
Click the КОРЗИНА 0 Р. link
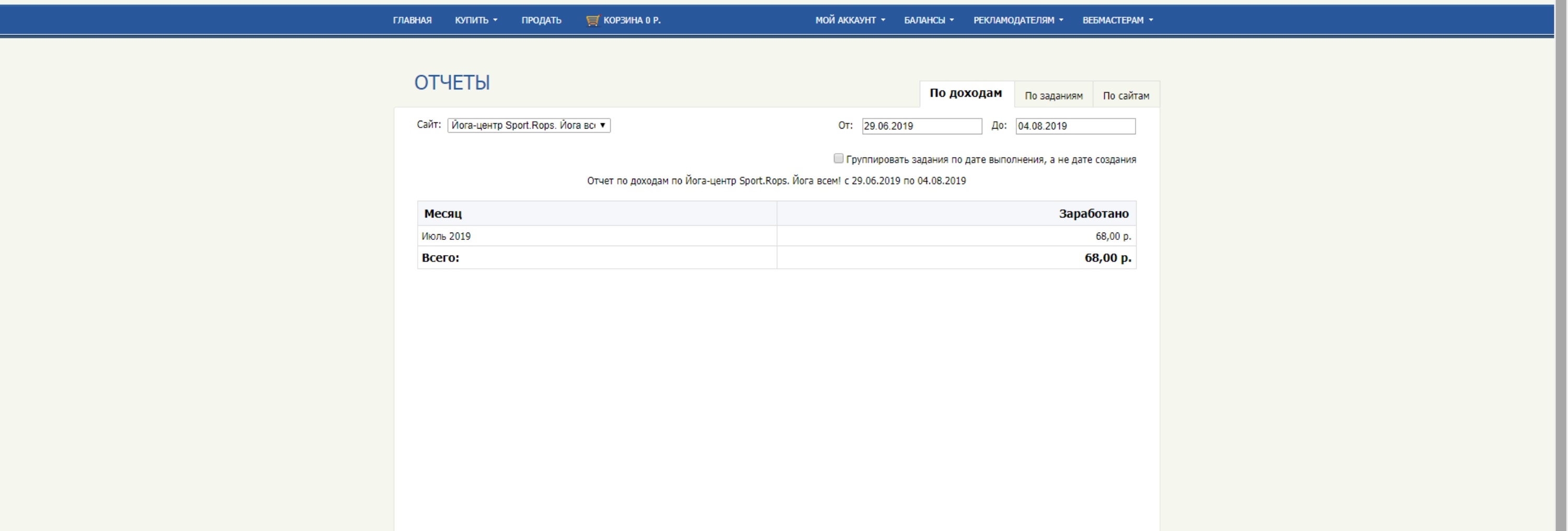coord(632,20)
